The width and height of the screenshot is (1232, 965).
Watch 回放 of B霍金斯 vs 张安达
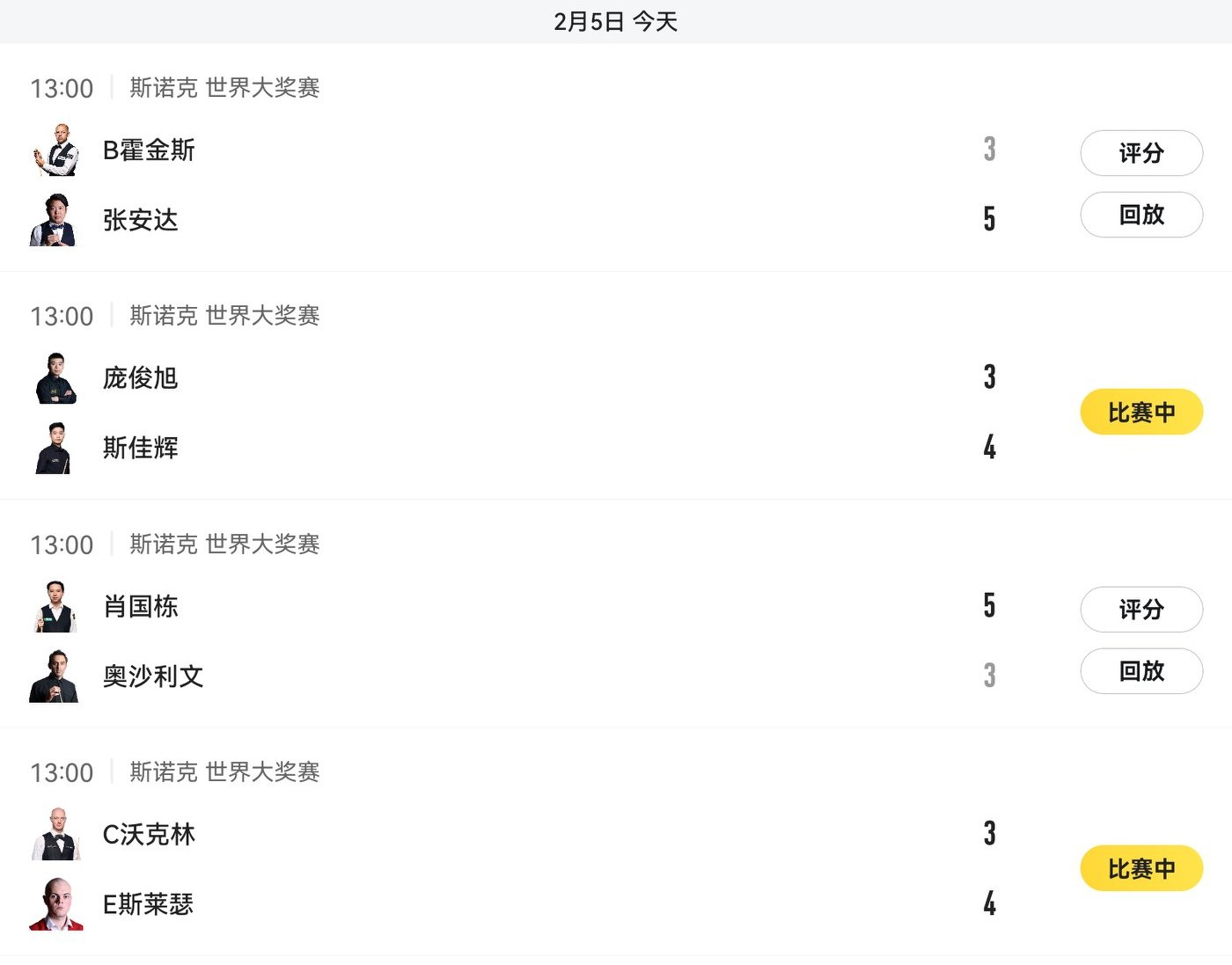tap(1140, 215)
